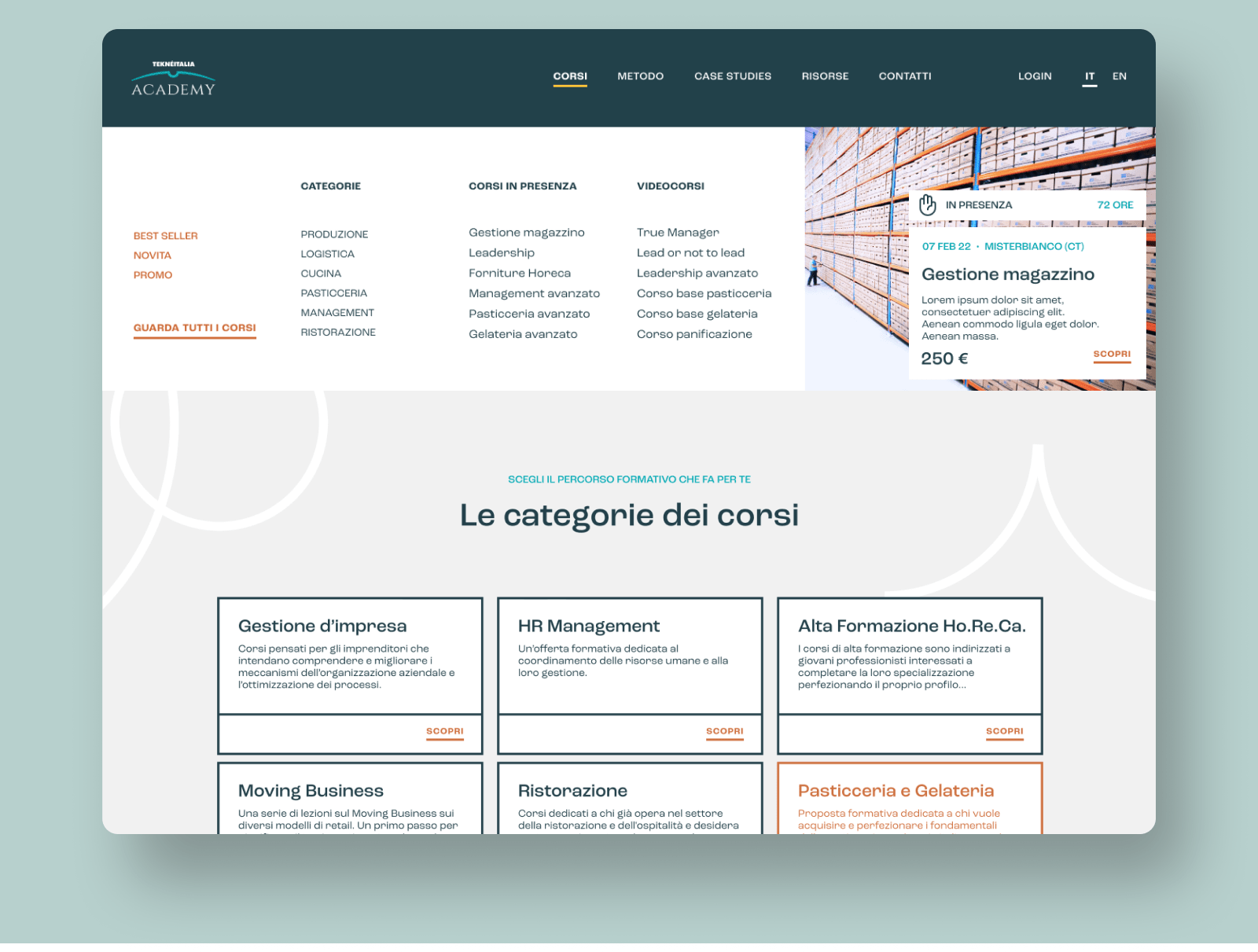This screenshot has width=1258, height=952.
Task: Open the Contatti page
Action: pyautogui.click(x=904, y=76)
